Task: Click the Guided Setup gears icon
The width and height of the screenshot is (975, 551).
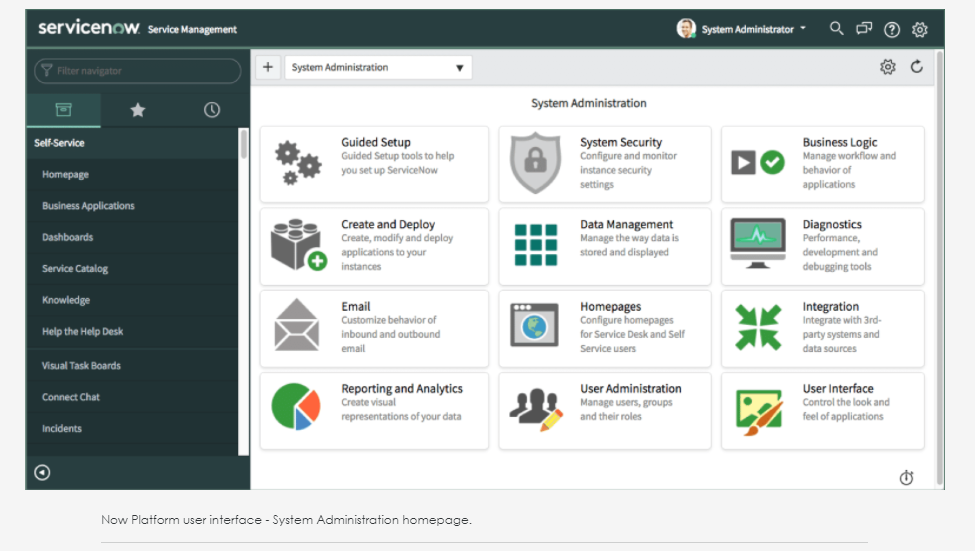Action: pos(298,163)
